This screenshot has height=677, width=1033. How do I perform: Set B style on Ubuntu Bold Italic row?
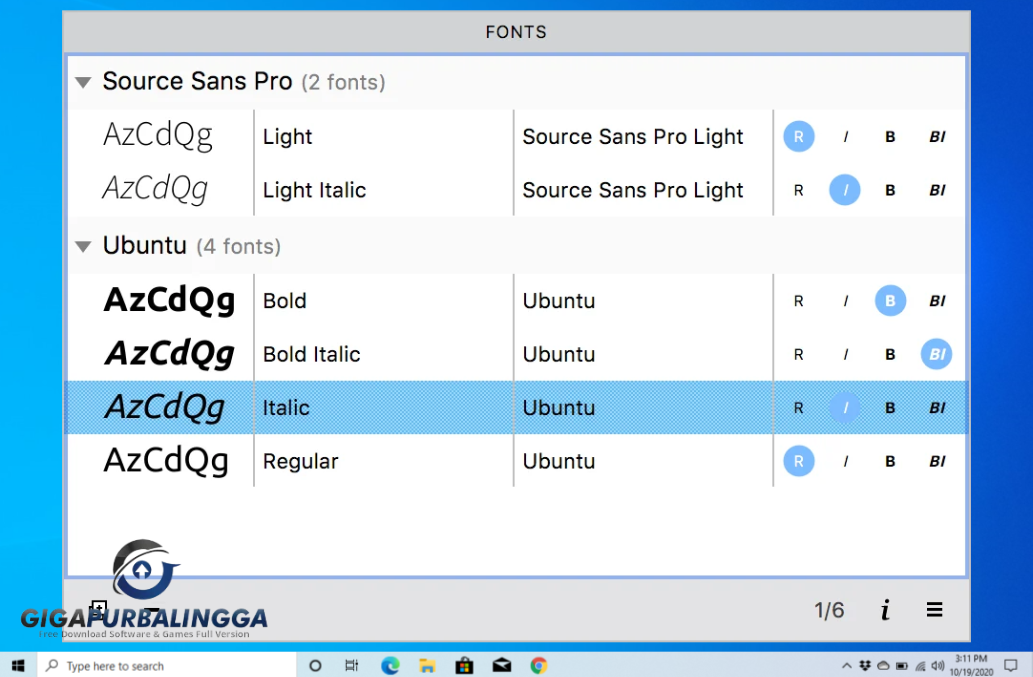tap(890, 354)
